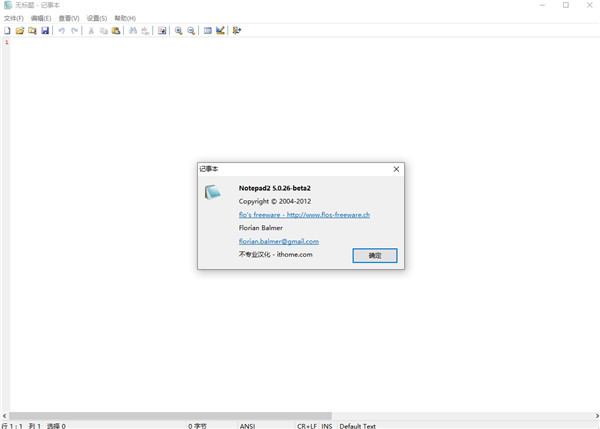Click the horizontal scrollbar at the bottom
Screen dimensions: 600x429
170,416
